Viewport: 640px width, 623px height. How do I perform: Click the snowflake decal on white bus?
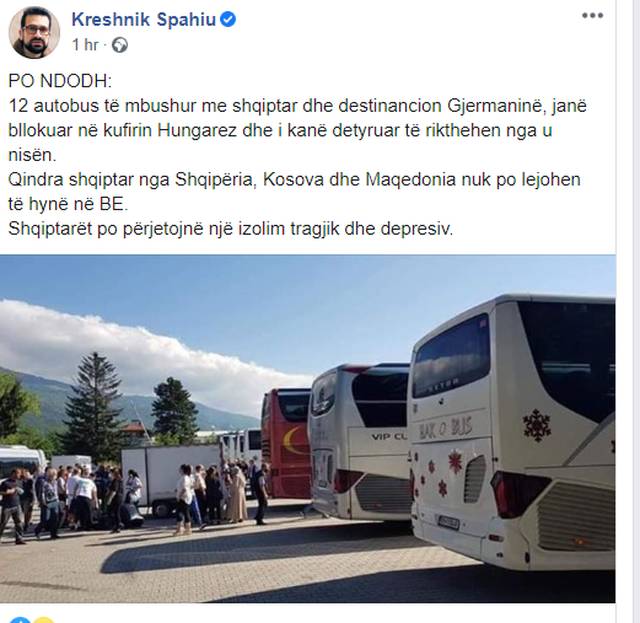coord(537,425)
